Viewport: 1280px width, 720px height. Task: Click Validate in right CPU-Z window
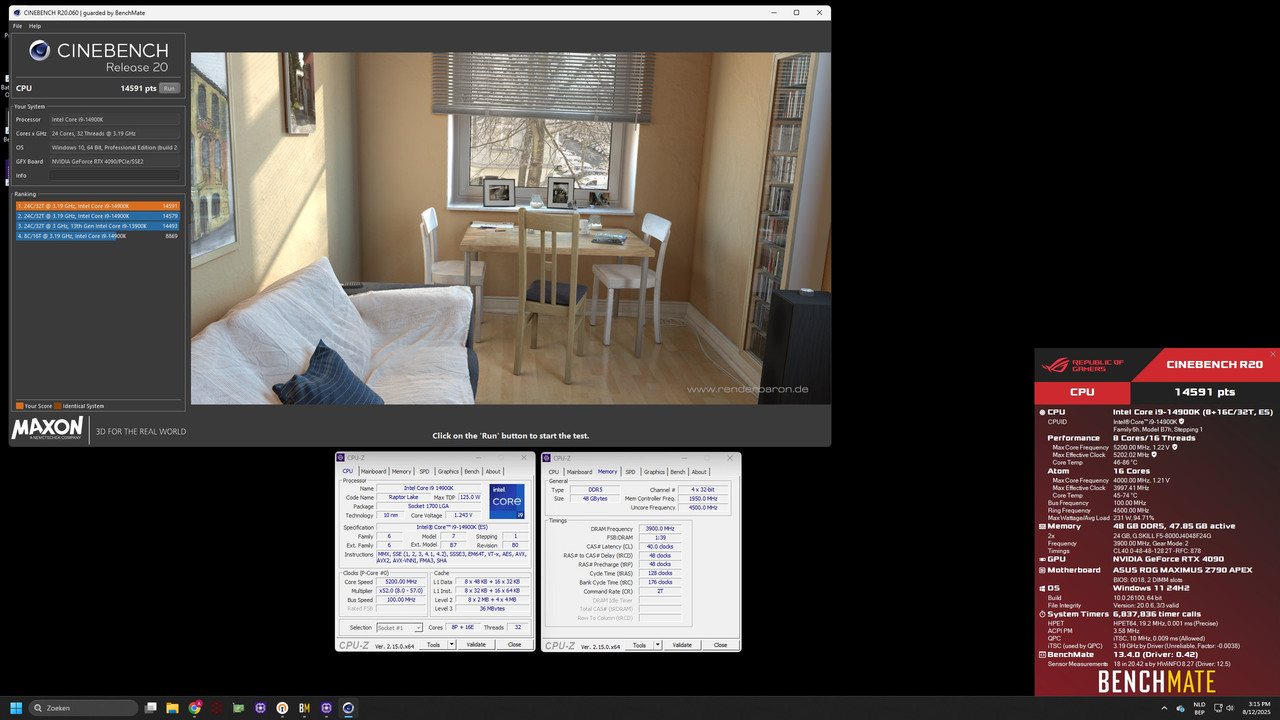click(682, 645)
